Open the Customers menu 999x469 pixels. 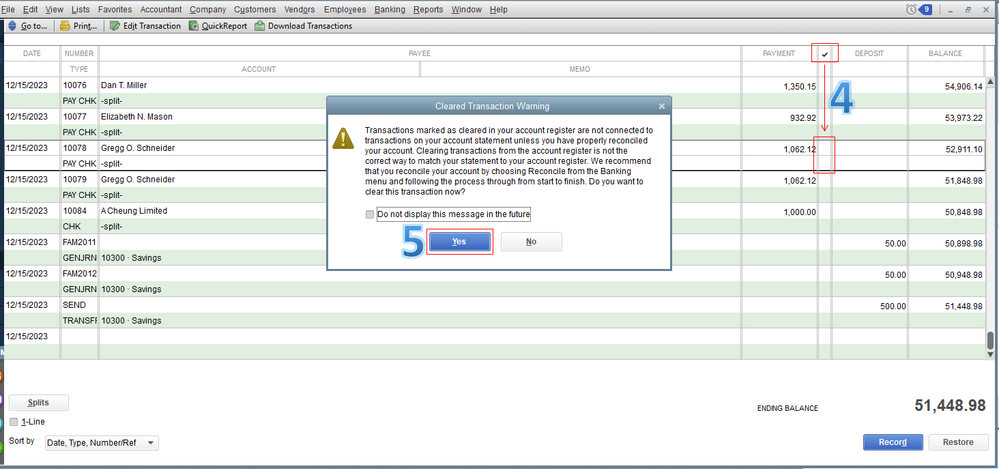[255, 10]
